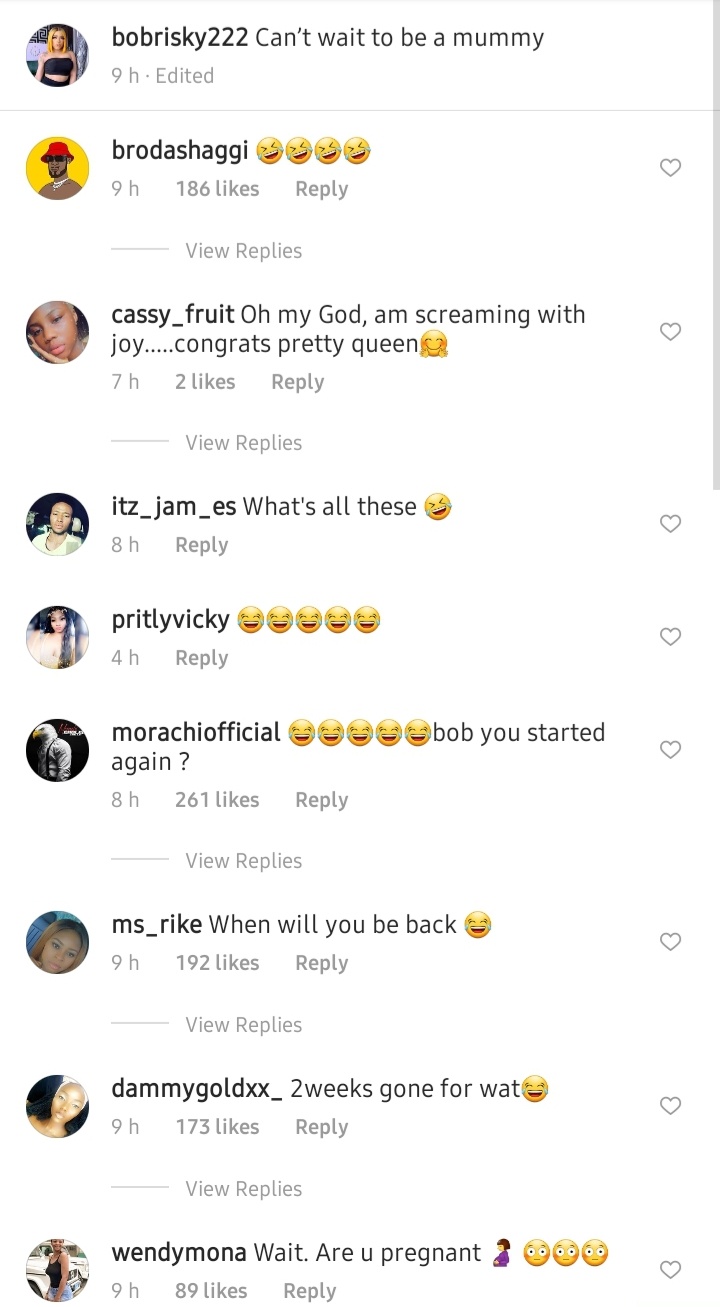Tap the heart beside ms_rike's comment
Screen dimensions: 720x1307
[670, 942]
